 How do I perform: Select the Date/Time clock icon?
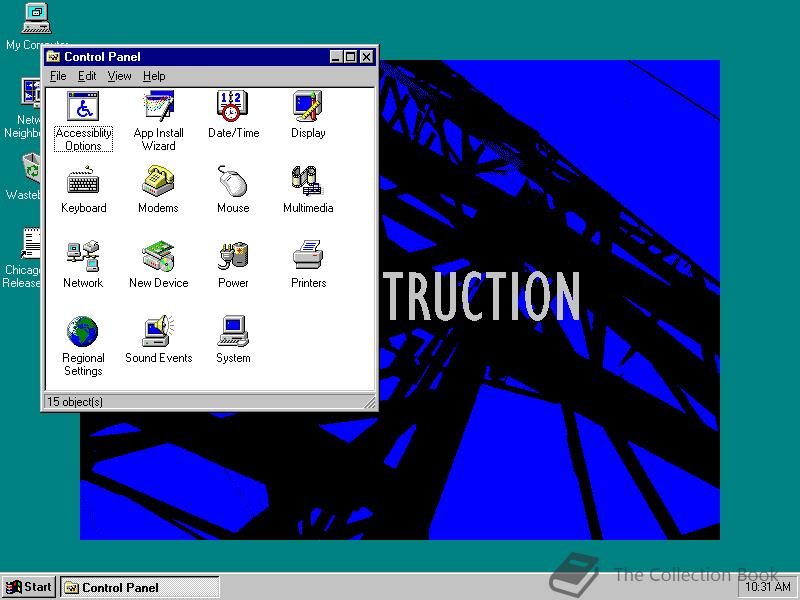[233, 106]
